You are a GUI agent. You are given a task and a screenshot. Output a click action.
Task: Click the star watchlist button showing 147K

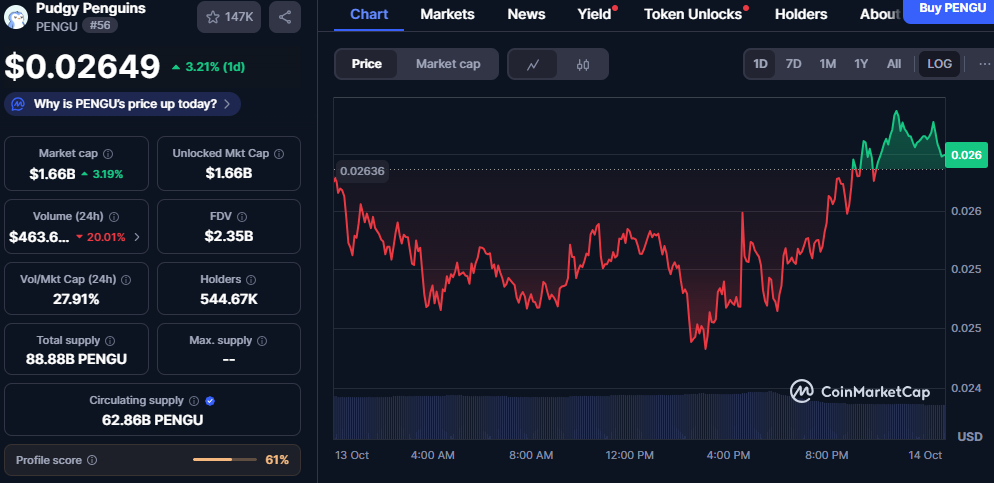tap(227, 17)
